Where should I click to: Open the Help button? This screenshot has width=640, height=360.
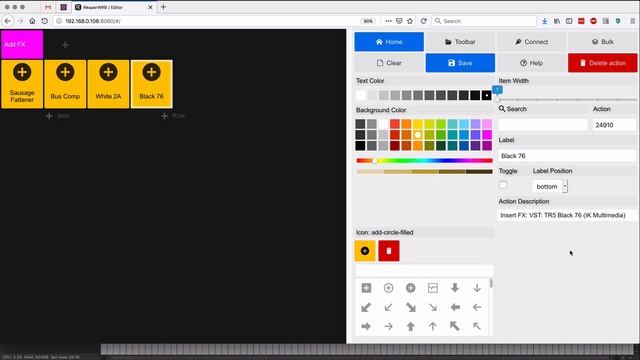click(x=531, y=63)
